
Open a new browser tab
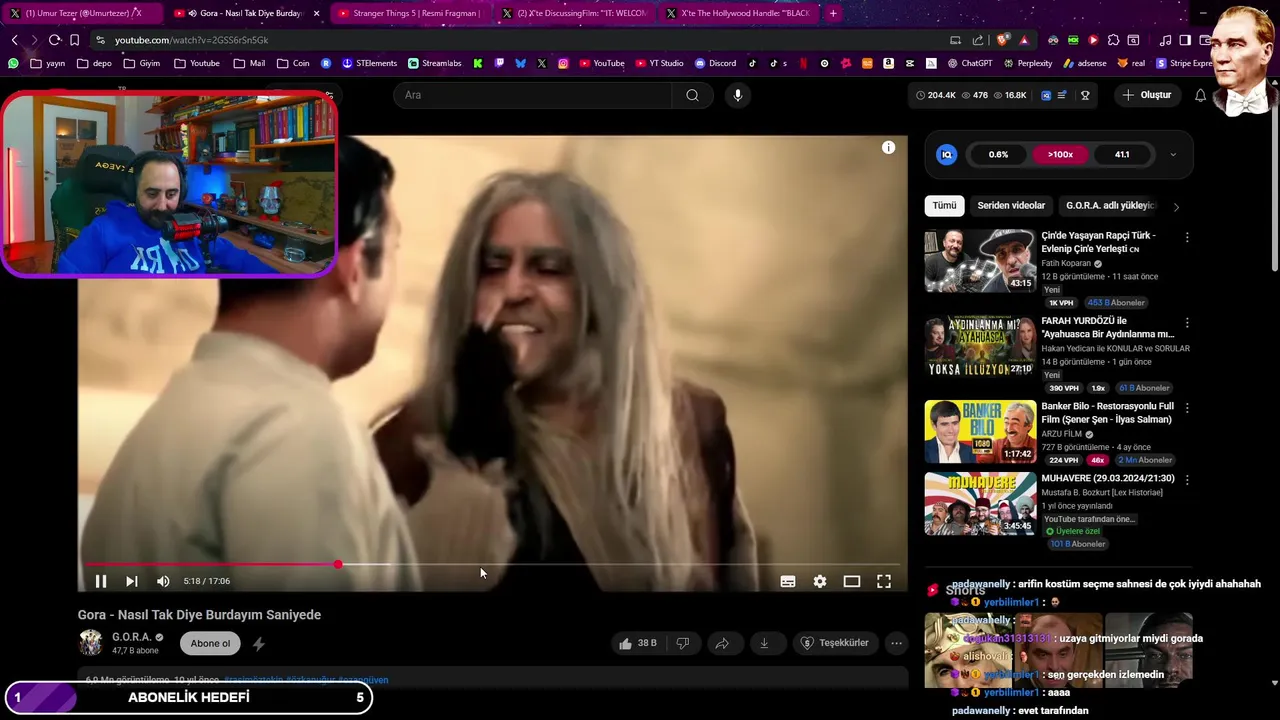tap(833, 13)
